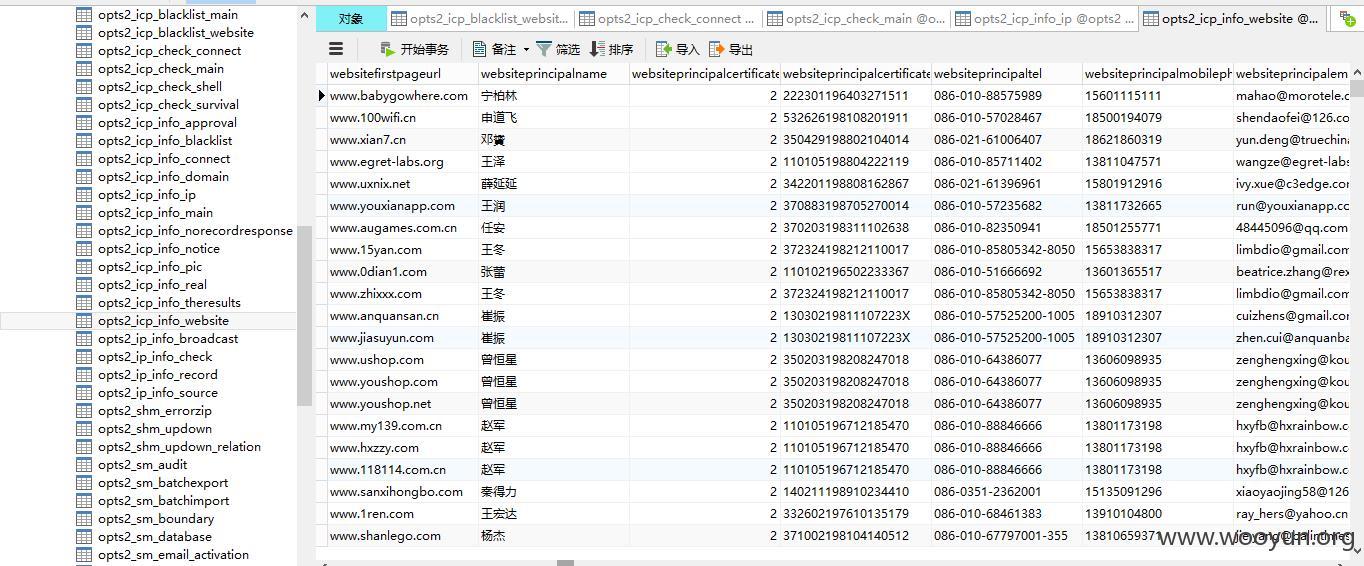Click the websiteprincipaltel column header
Screen dimensions: 1364x566
click(x=1007, y=73)
